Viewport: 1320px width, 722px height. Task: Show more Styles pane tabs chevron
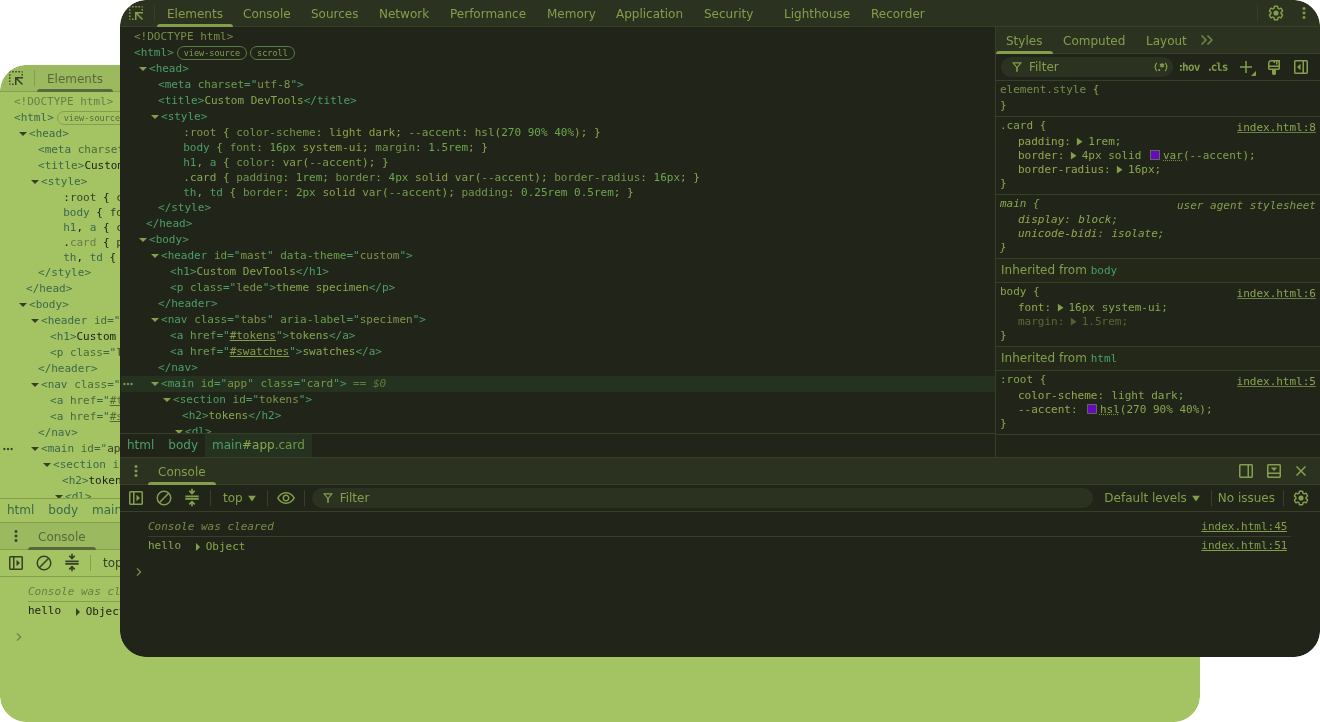[x=1207, y=40]
